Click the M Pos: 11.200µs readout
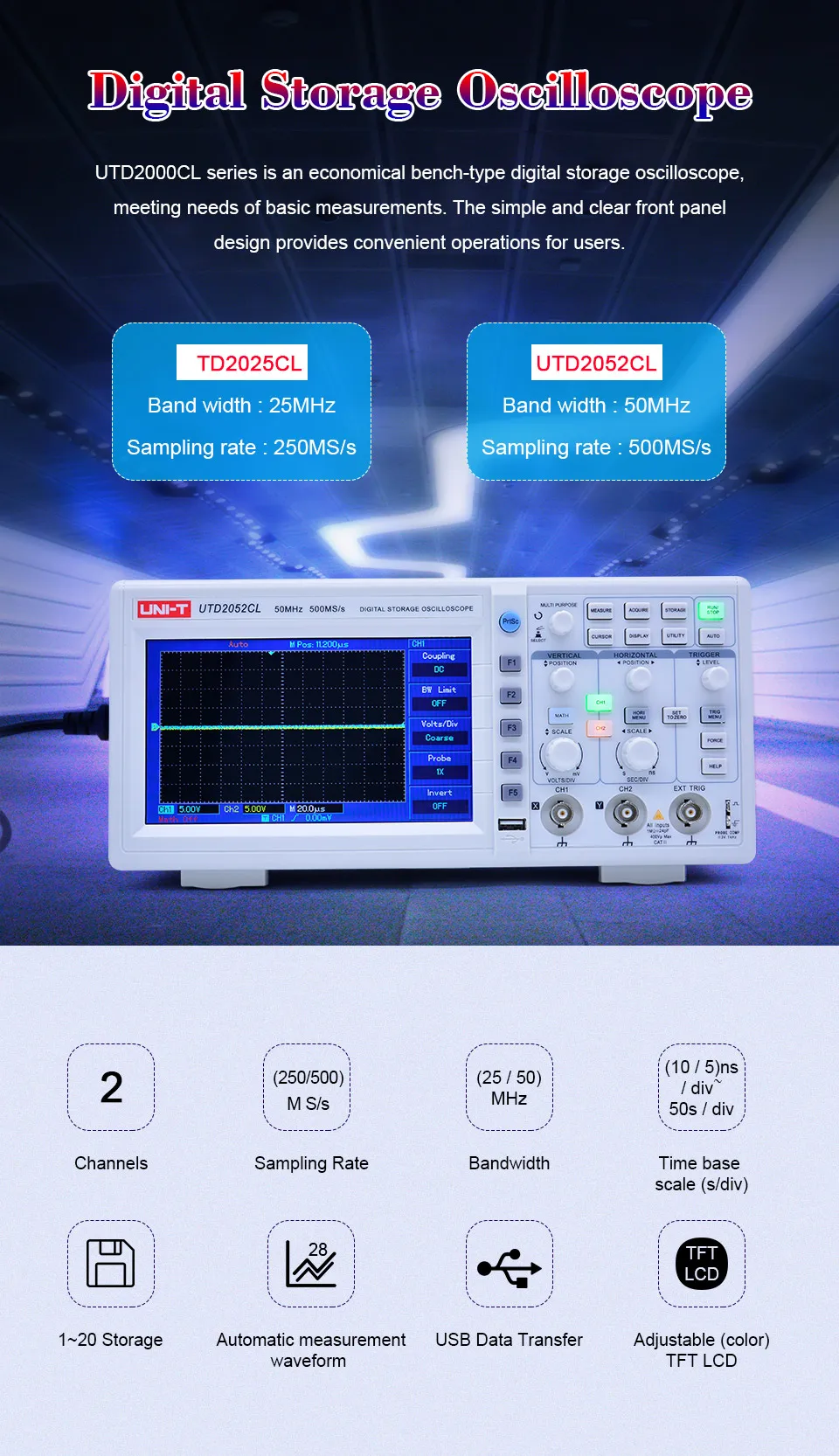 coord(319,644)
